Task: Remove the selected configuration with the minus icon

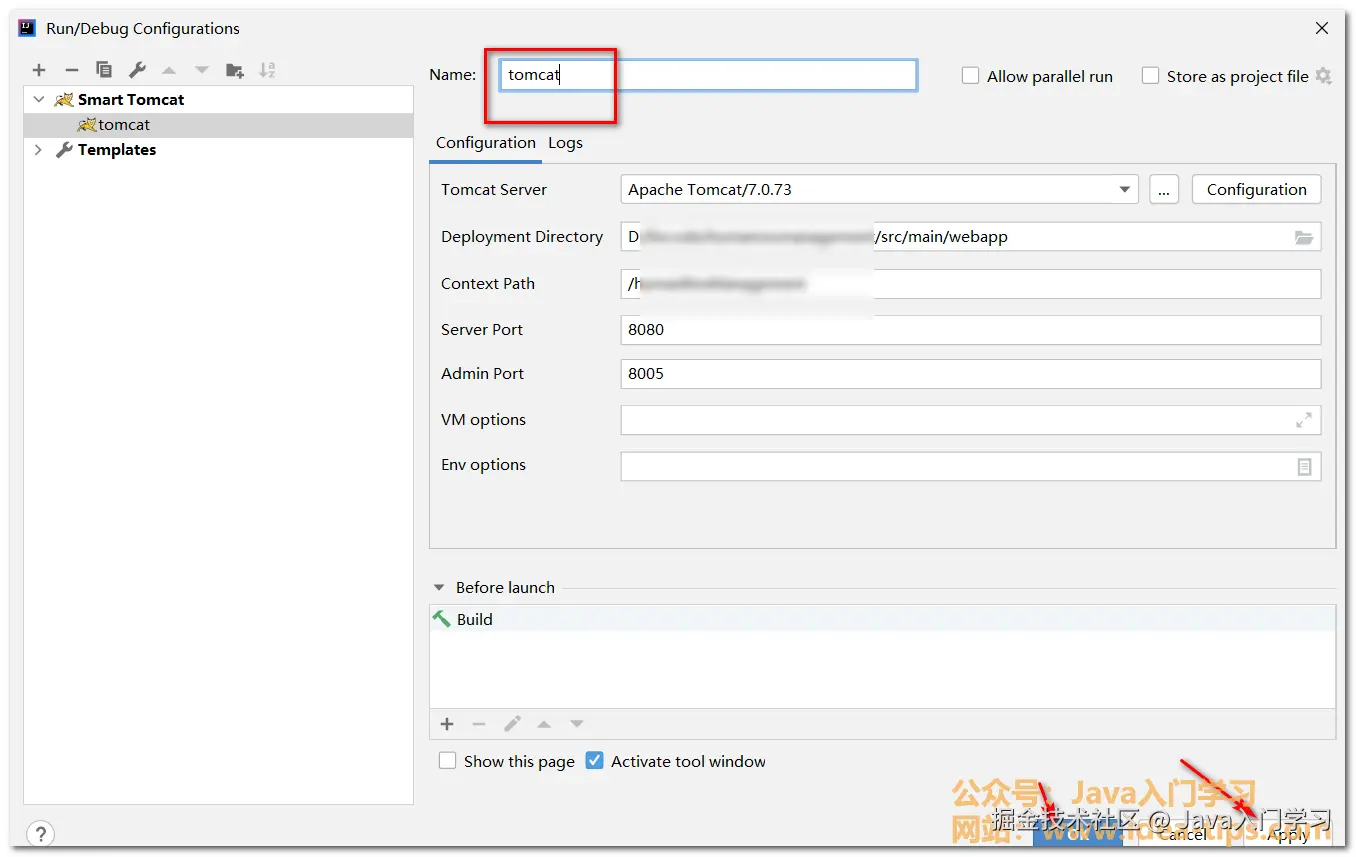Action: coord(71,70)
